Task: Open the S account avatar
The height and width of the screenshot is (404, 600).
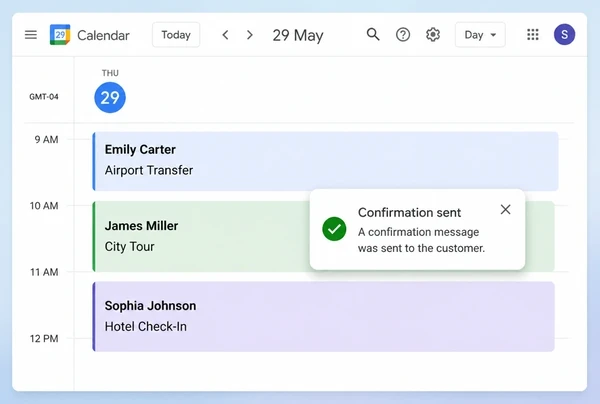Action: pyautogui.click(x=564, y=34)
